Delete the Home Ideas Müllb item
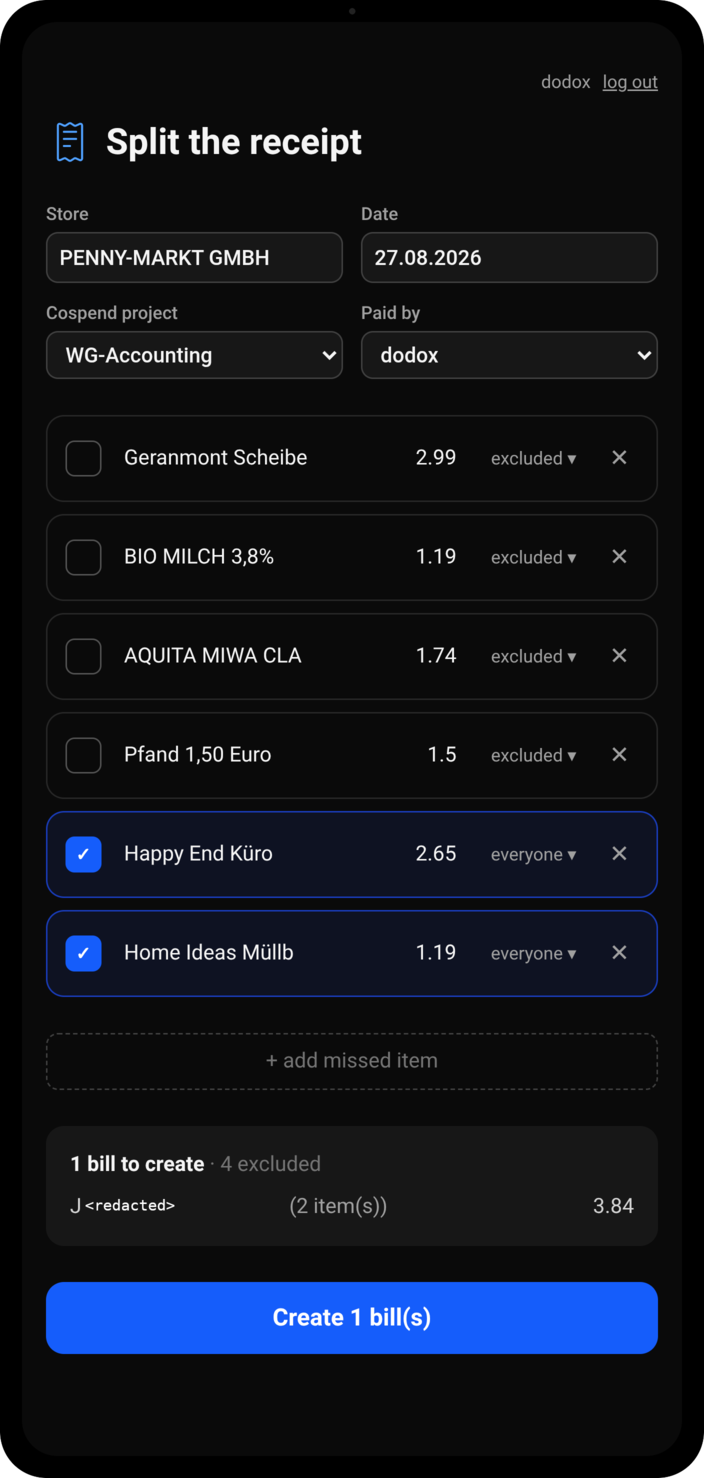 (x=619, y=952)
